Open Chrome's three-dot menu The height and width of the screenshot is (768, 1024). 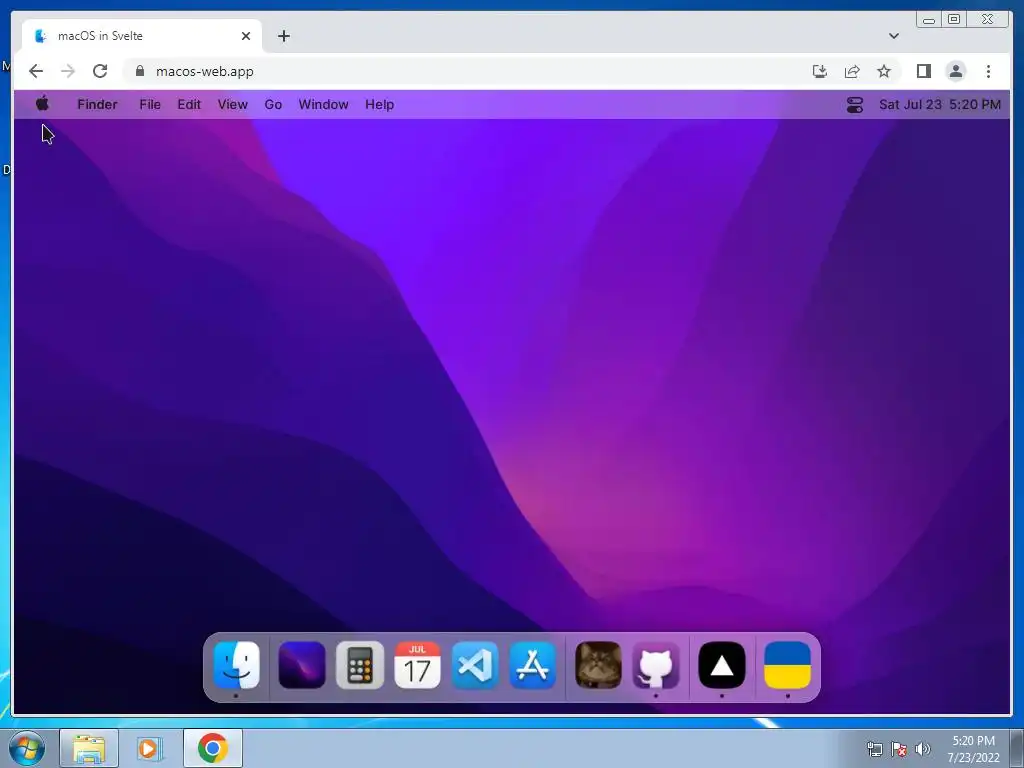988,71
